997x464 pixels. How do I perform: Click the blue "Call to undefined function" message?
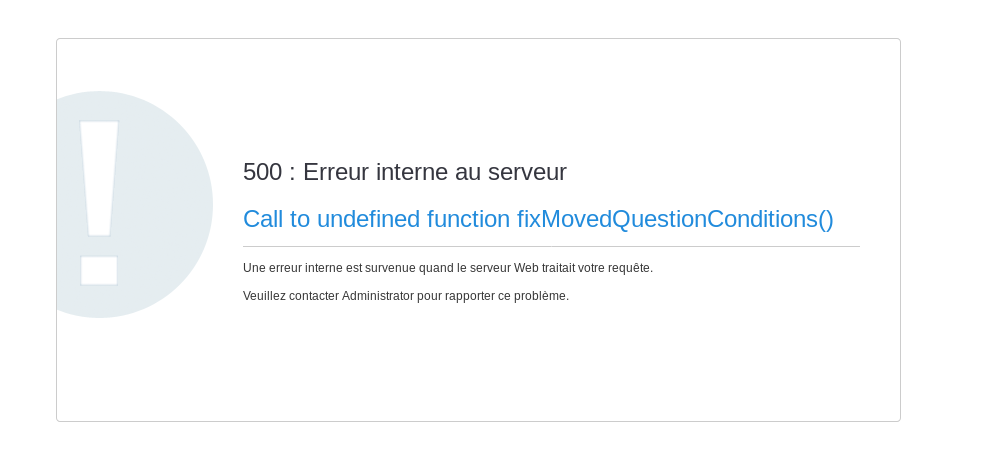click(x=377, y=219)
